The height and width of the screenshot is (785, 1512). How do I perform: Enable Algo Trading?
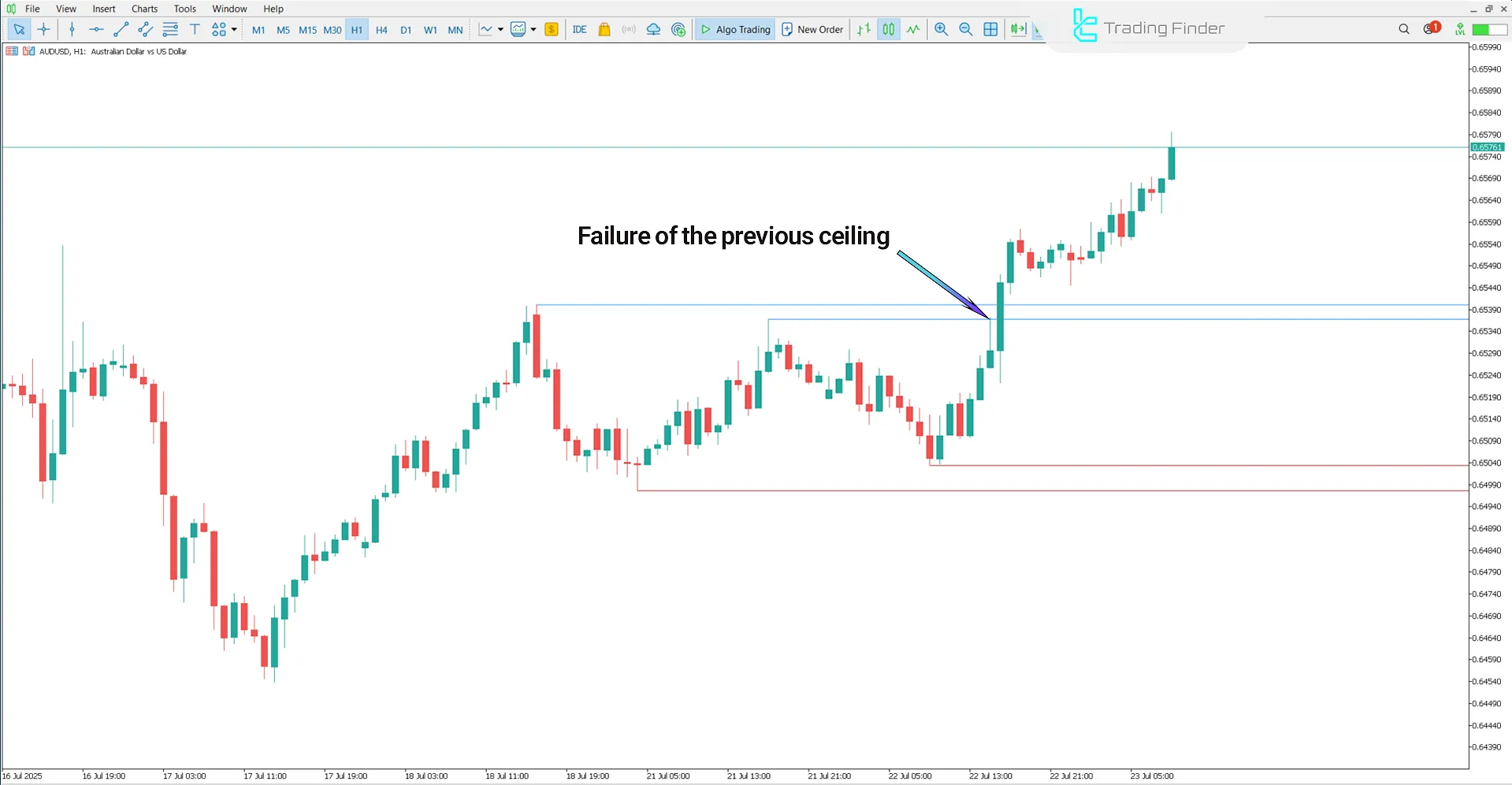(x=734, y=29)
